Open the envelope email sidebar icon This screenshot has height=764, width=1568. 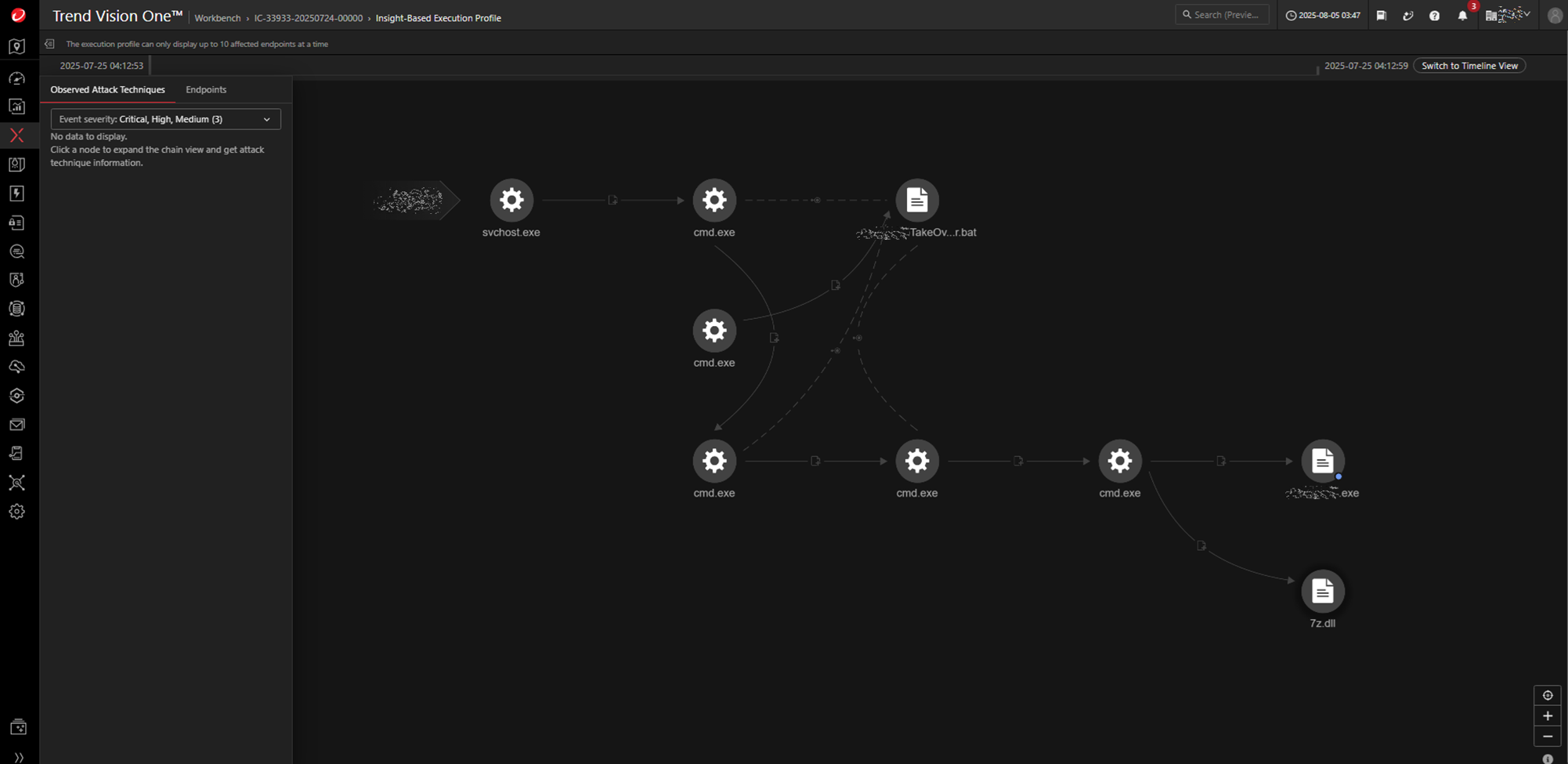17,425
